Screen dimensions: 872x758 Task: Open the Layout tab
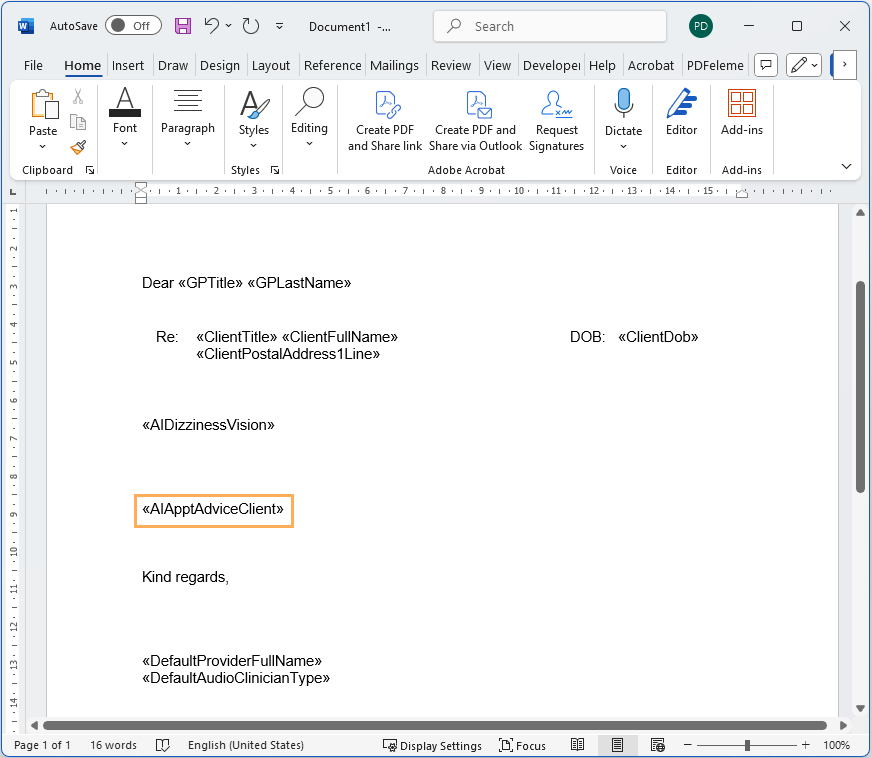[x=271, y=66]
